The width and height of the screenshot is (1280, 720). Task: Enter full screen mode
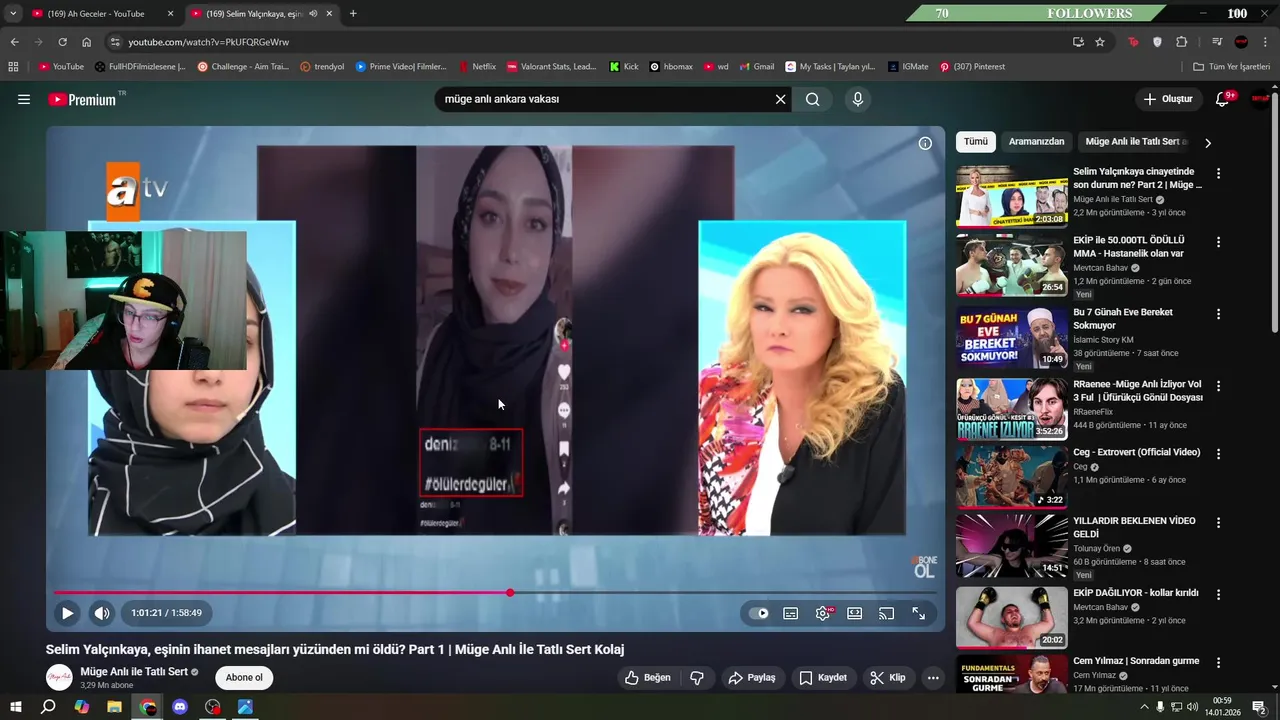[x=918, y=613]
